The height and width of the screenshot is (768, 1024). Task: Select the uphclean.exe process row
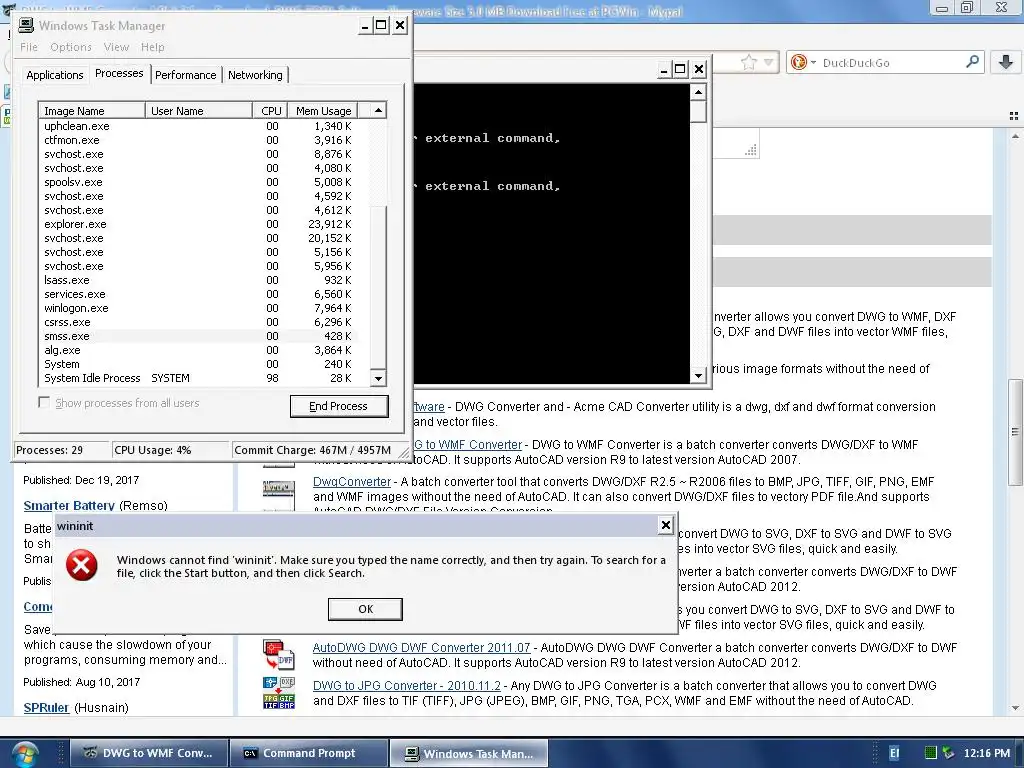199,126
